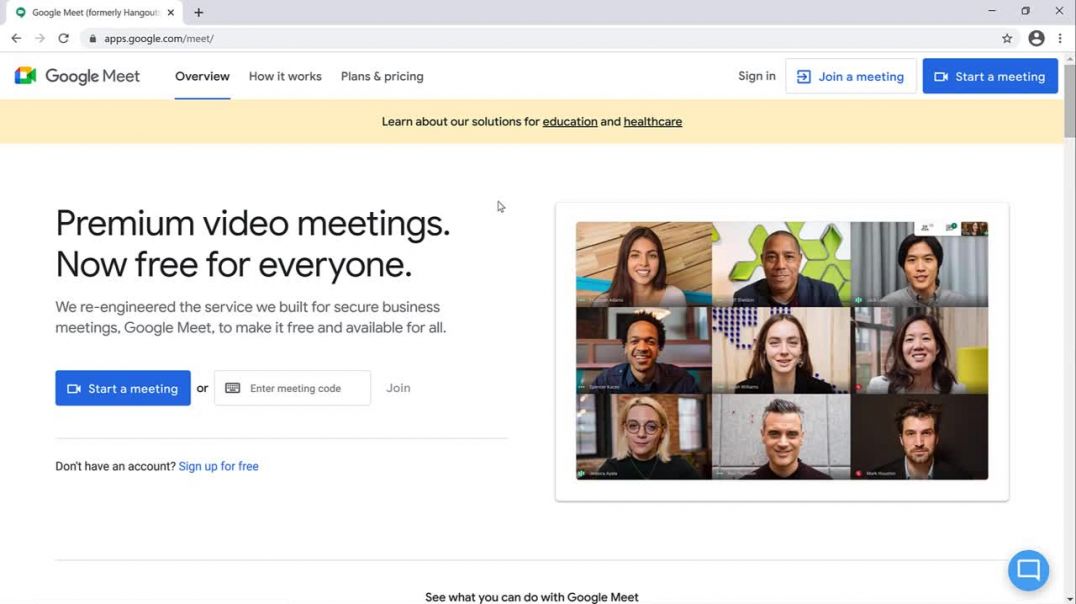Open the How it works tab
Image resolution: width=1076 pixels, height=604 pixels.
[x=285, y=76]
